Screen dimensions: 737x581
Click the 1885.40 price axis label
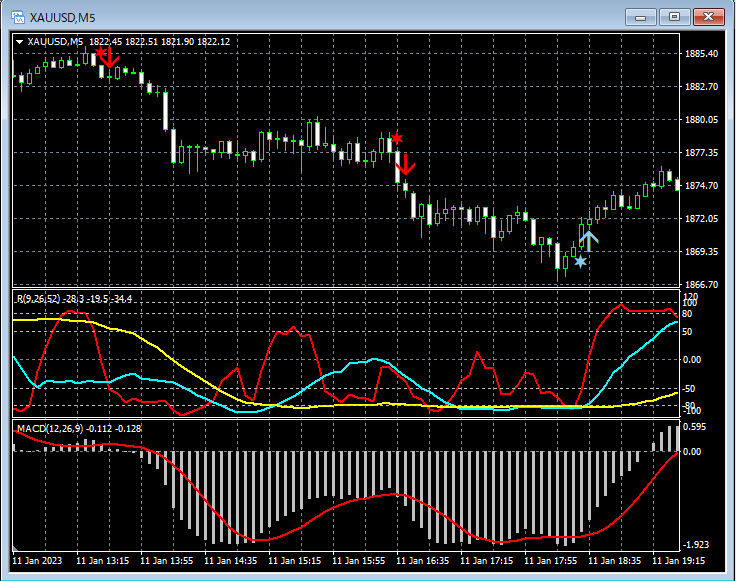(x=700, y=54)
